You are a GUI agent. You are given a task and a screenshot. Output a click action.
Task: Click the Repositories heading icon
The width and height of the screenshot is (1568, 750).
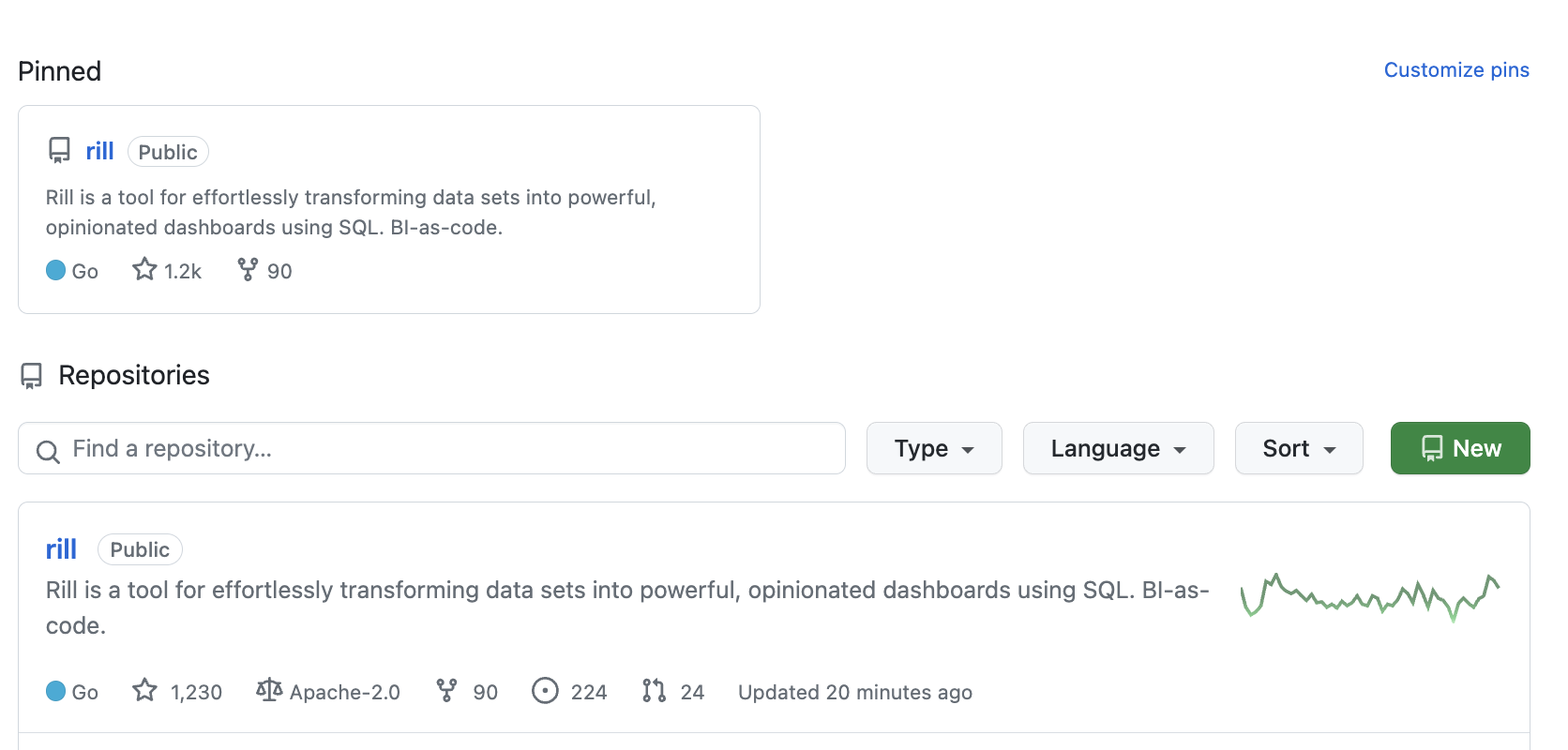(32, 376)
